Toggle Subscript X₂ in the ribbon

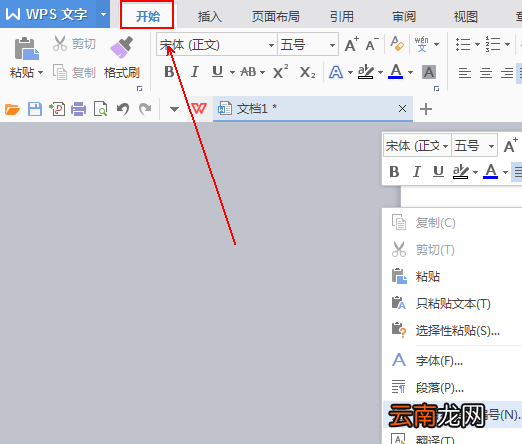coord(307,72)
